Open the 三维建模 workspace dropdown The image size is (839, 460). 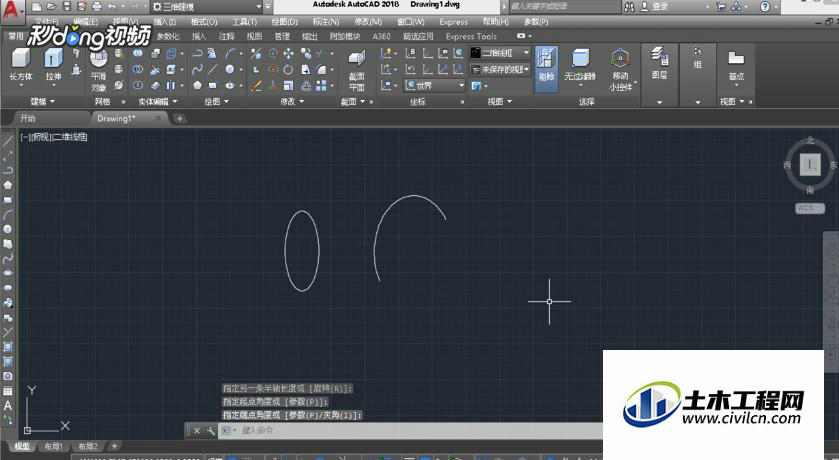207,7
